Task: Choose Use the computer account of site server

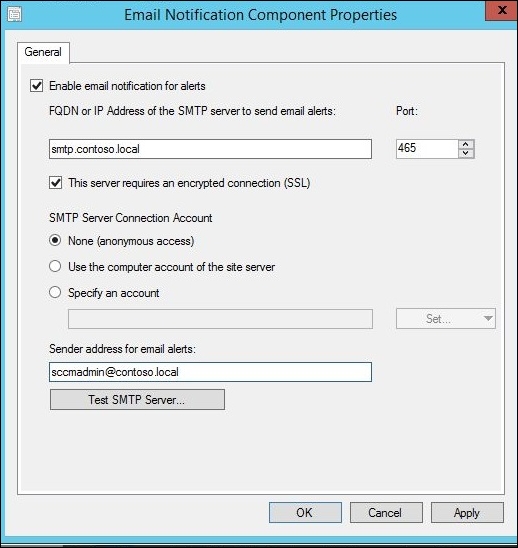Action: click(55, 266)
